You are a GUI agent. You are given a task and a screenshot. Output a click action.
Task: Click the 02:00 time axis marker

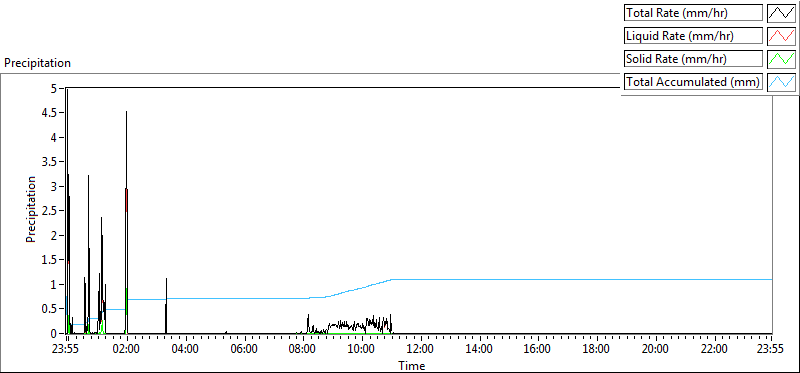click(x=127, y=350)
